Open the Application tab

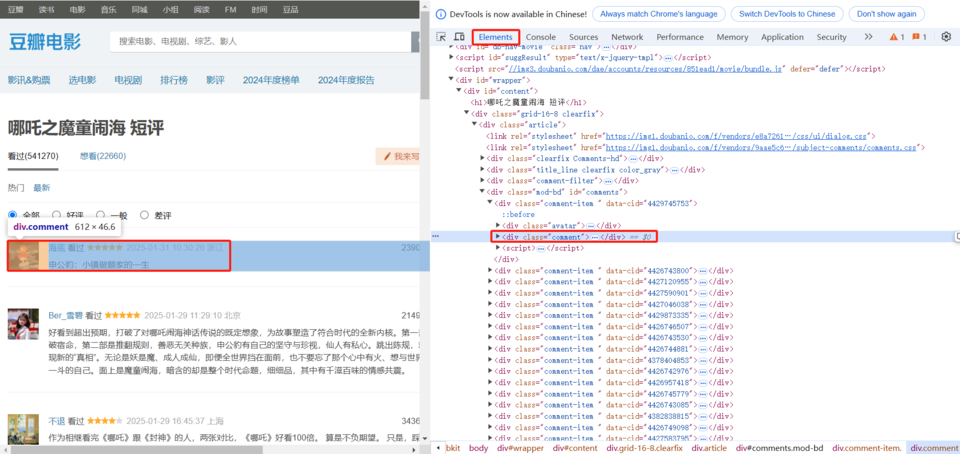point(782,37)
